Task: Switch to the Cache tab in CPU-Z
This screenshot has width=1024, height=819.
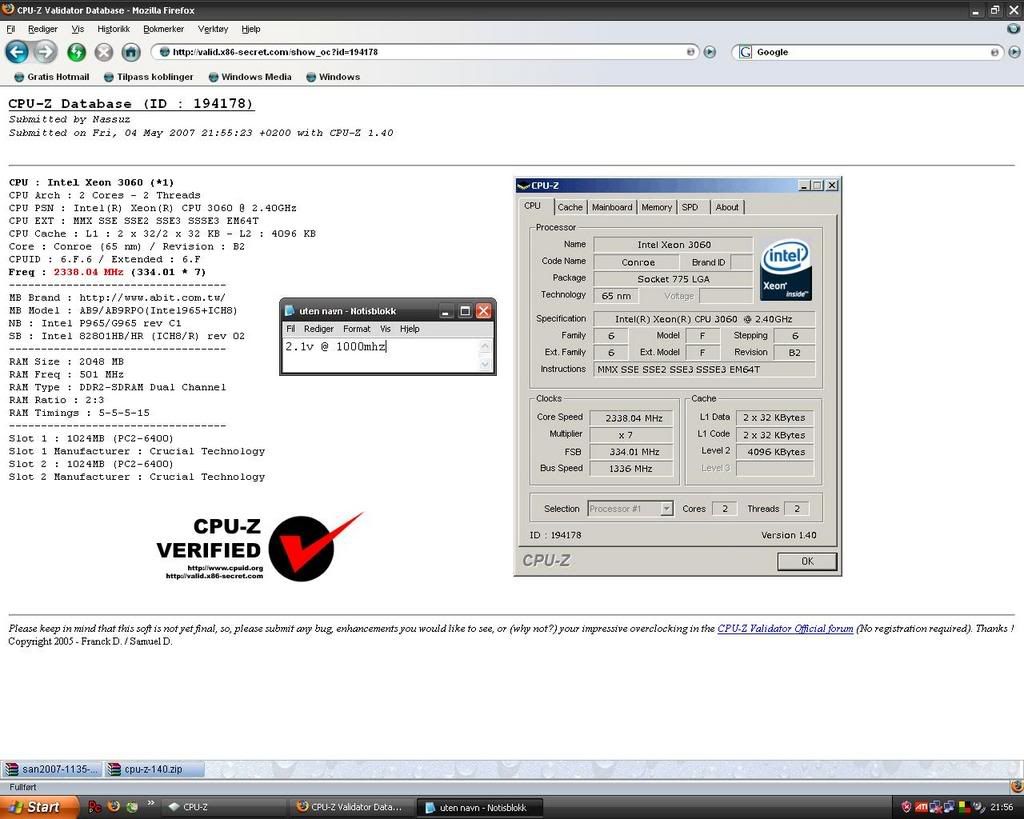Action: click(x=569, y=207)
